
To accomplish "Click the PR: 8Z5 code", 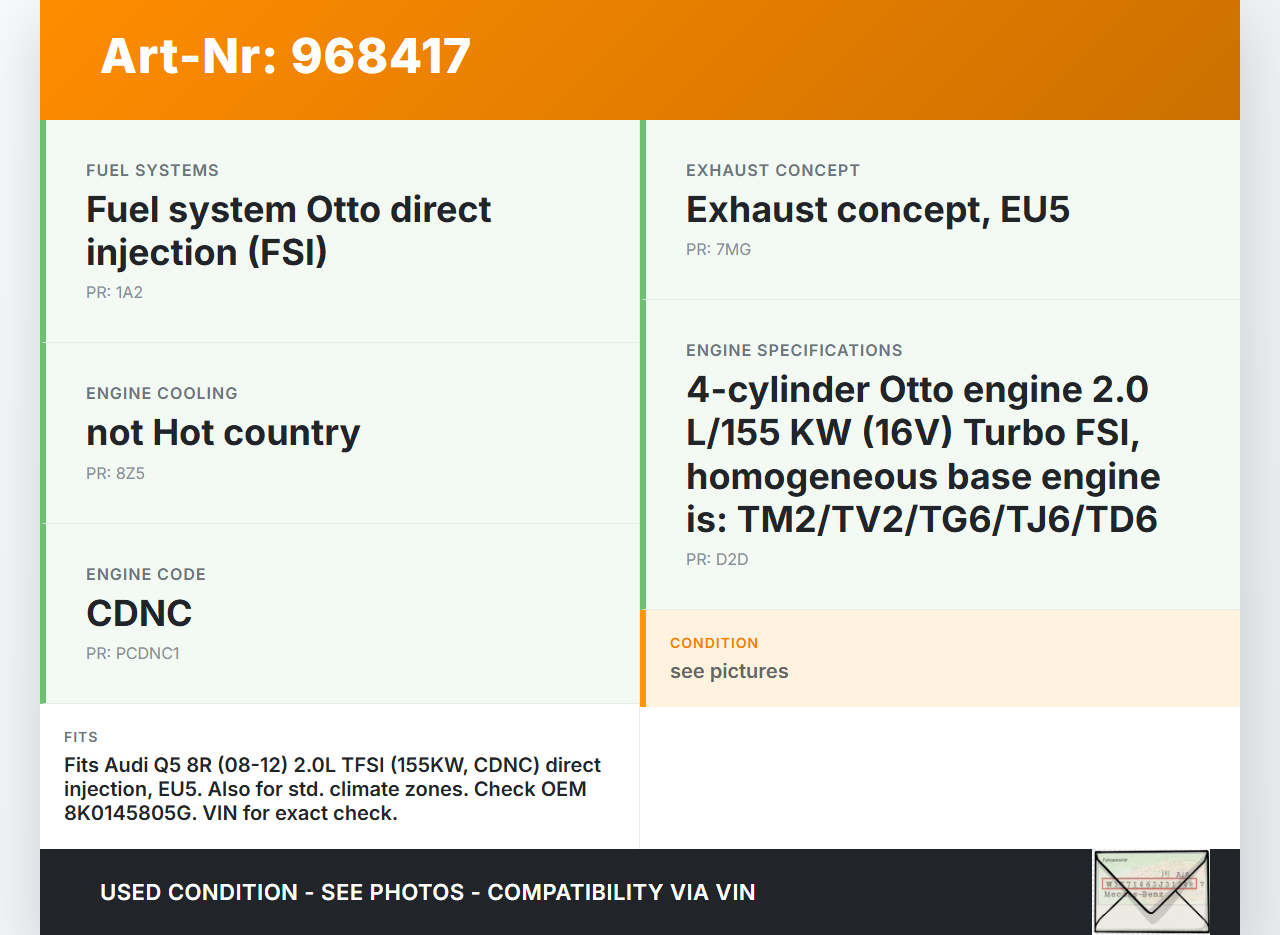I will click(115, 474).
